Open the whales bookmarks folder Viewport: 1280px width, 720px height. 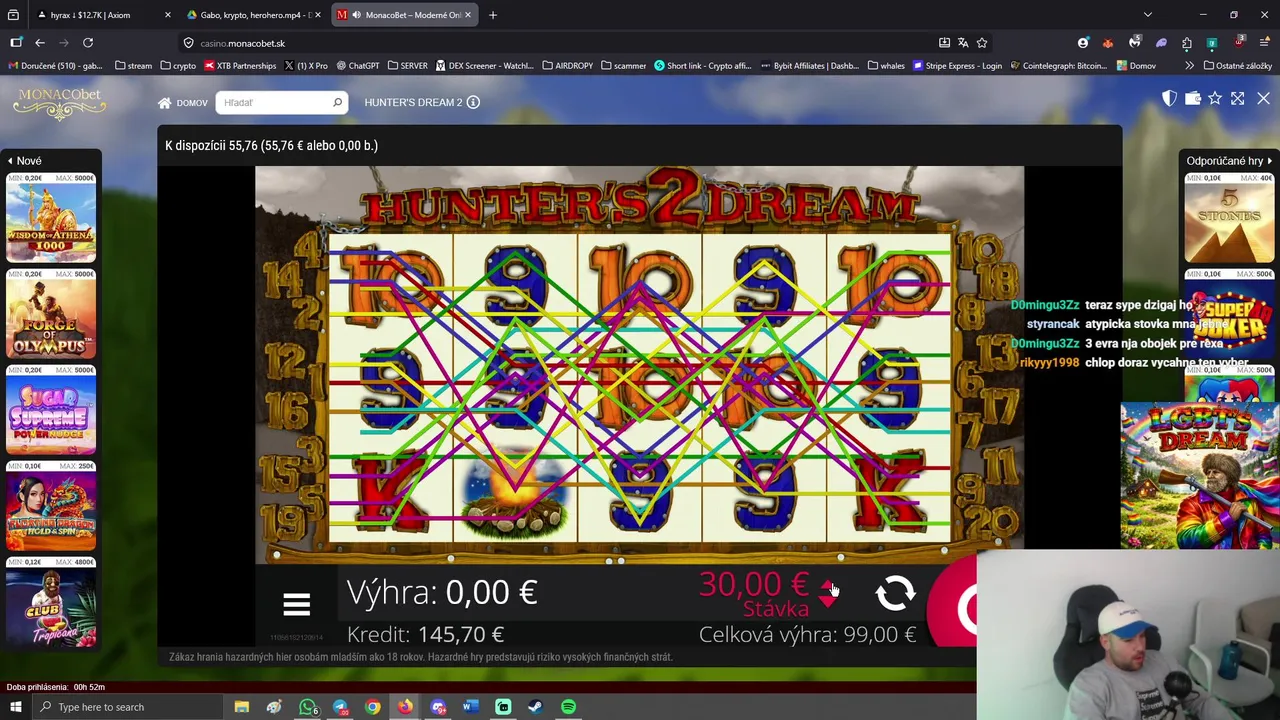pos(886,66)
